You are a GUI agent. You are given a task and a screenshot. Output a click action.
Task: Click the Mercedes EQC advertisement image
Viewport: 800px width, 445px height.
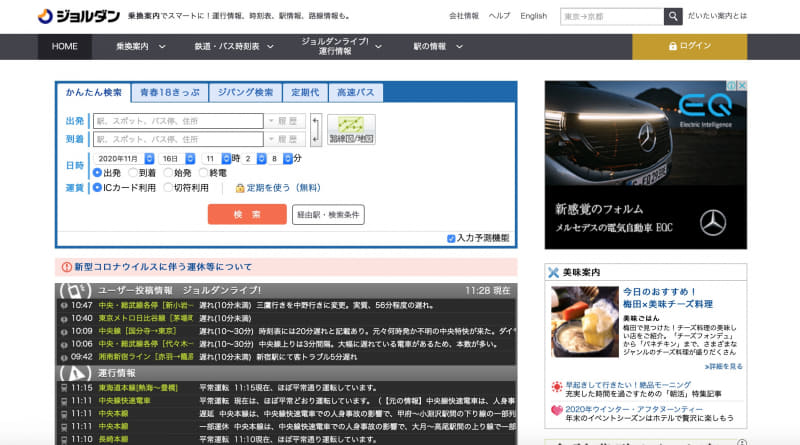(x=645, y=165)
